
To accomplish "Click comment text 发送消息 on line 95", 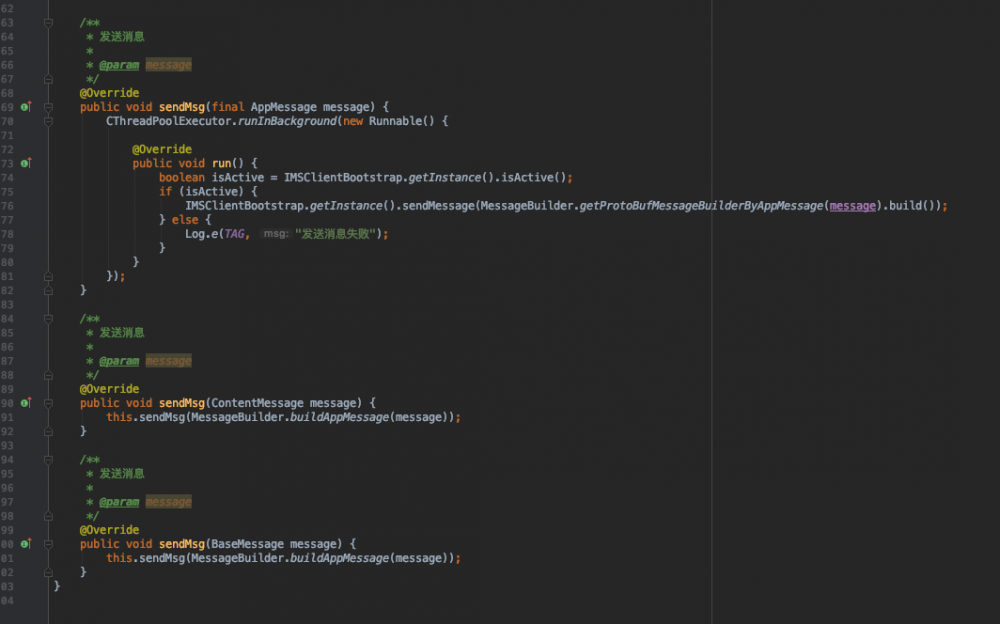I will 122,474.
